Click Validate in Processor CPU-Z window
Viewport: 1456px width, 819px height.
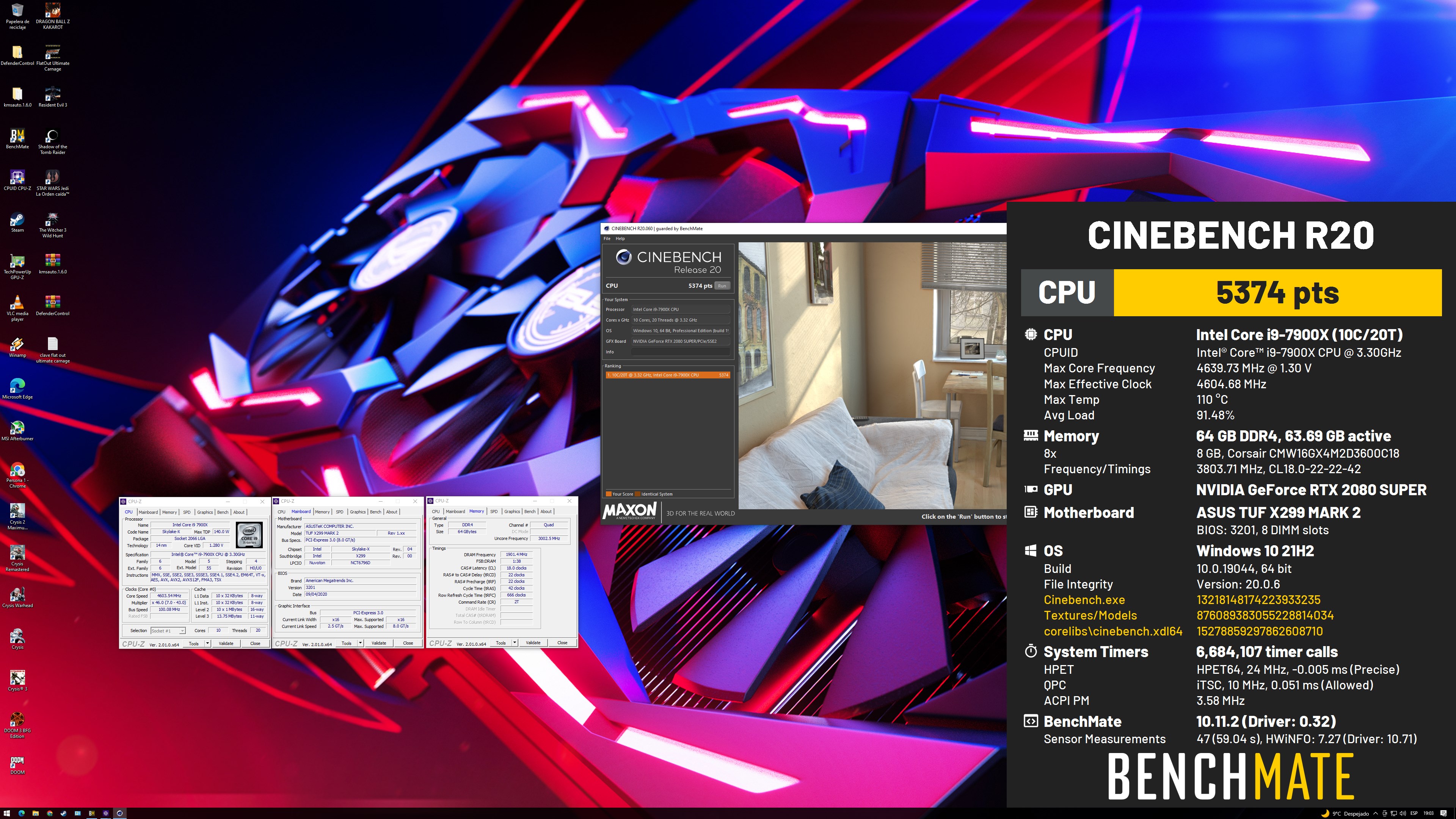226,643
